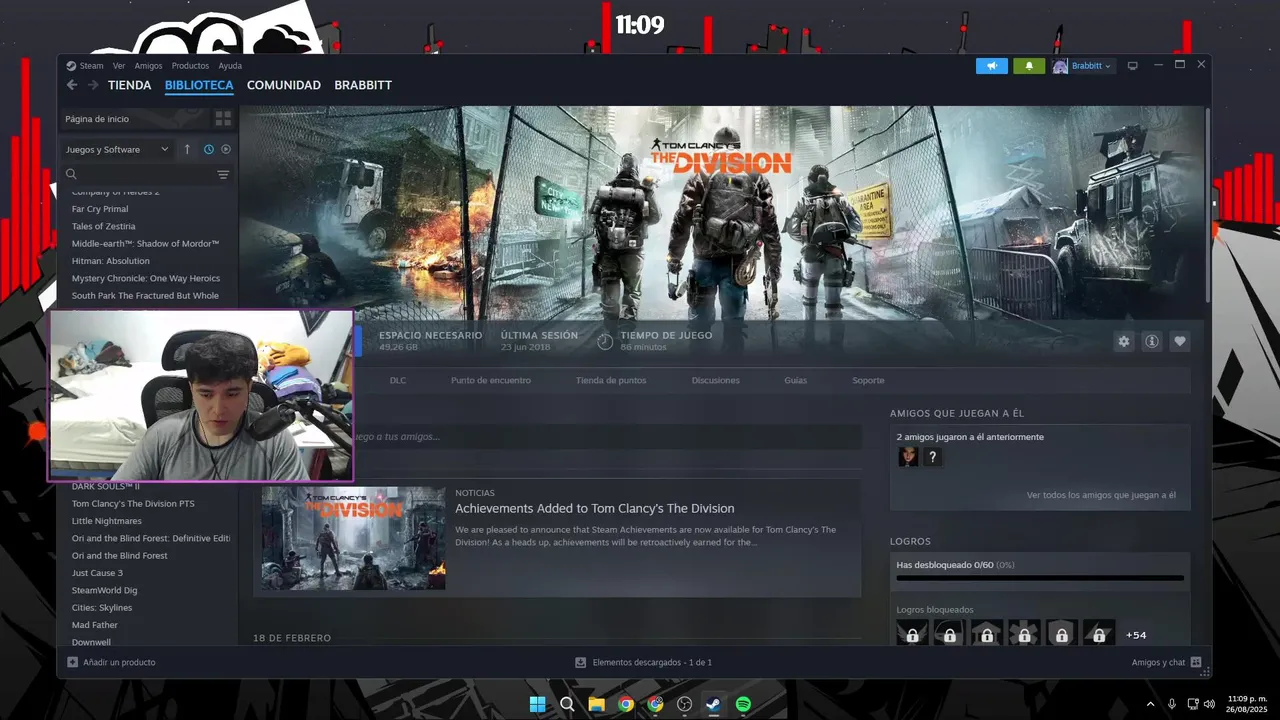The image size is (1280, 720).
Task: Add The Division to favorites heart
Action: tap(1180, 341)
